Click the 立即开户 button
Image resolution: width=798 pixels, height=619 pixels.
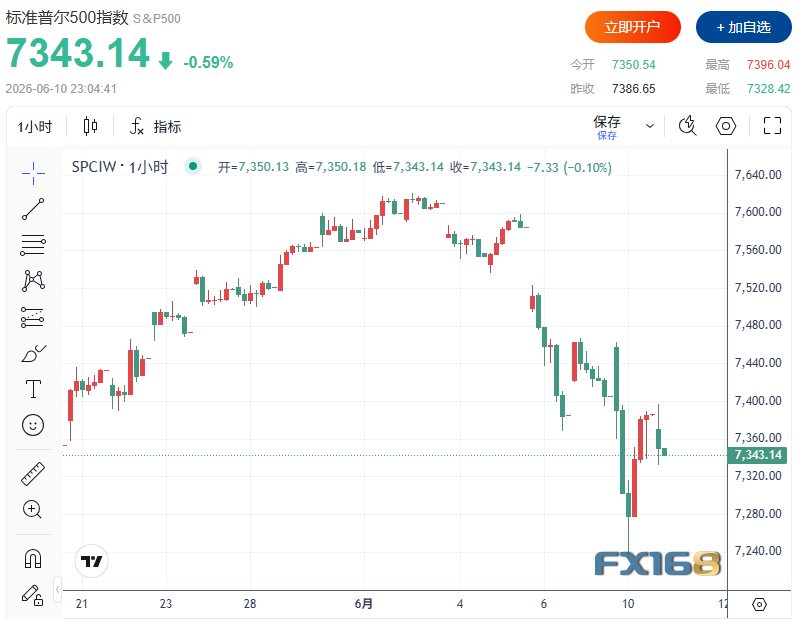point(633,27)
